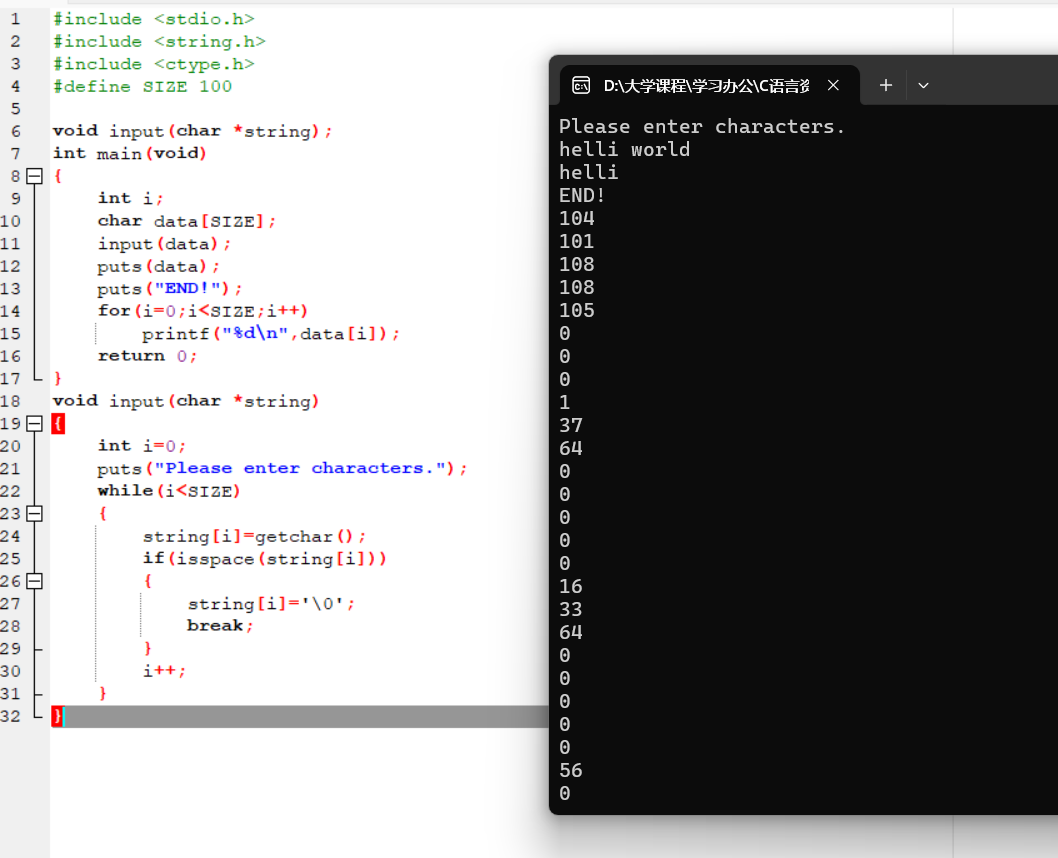Click the 'string[i]=getchar();' line
This screenshot has height=858, width=1058.
[x=254, y=536]
